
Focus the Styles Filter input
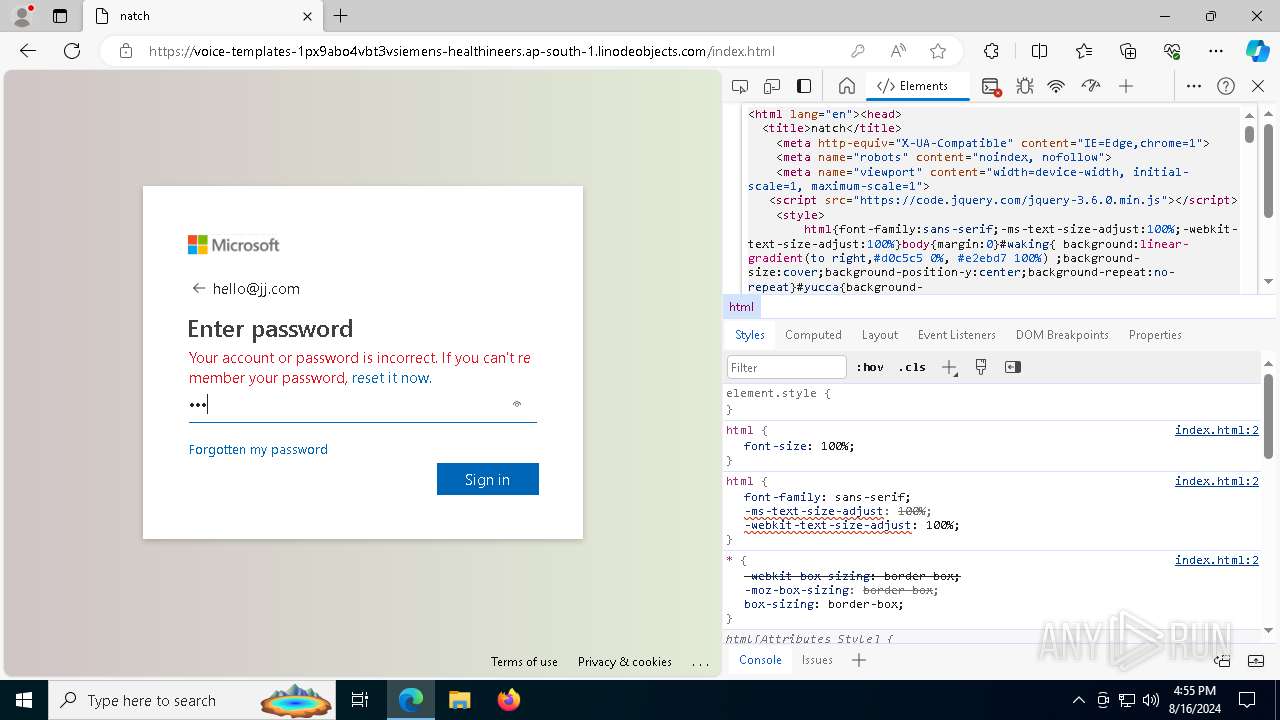pos(787,367)
